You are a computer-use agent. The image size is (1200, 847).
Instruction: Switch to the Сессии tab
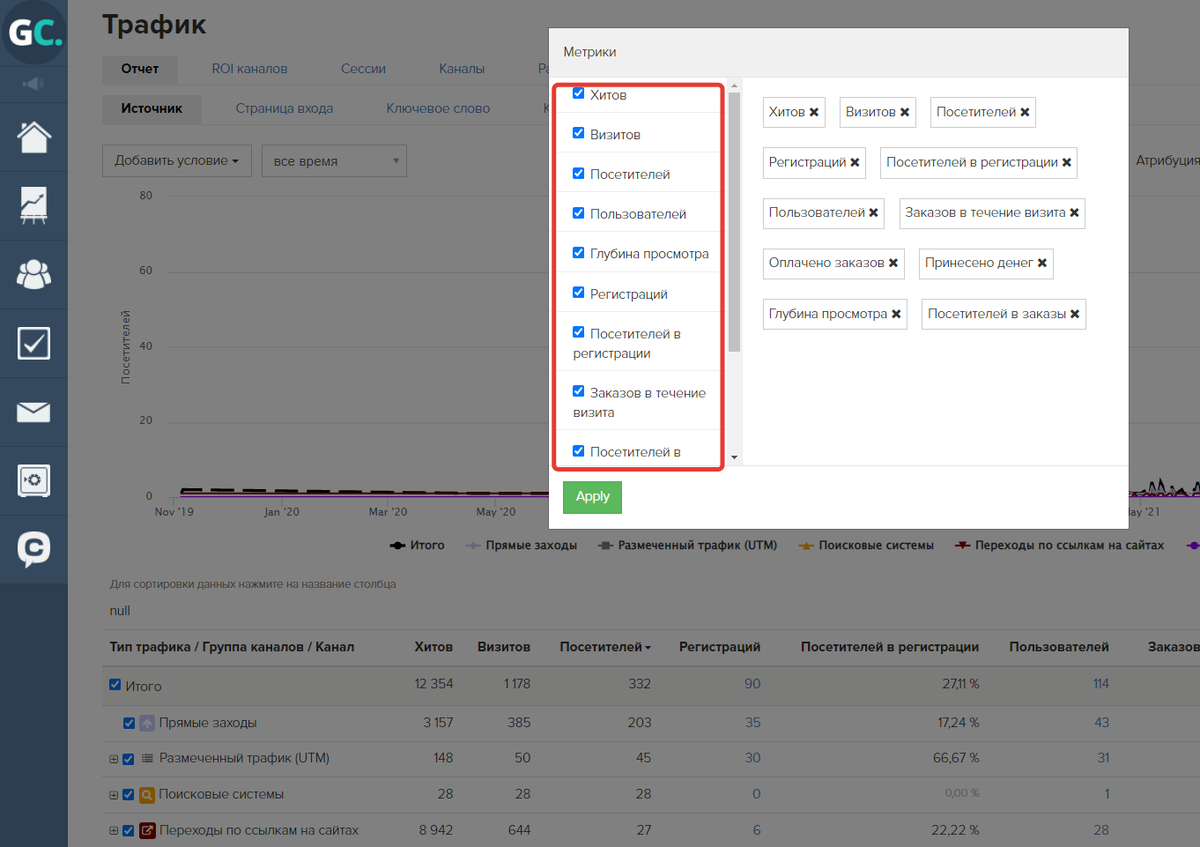(363, 69)
